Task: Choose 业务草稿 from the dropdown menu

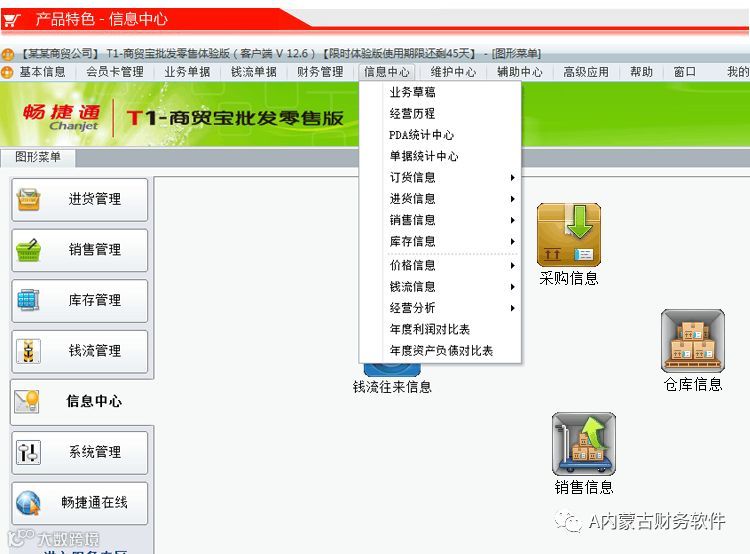Action: click(440, 92)
